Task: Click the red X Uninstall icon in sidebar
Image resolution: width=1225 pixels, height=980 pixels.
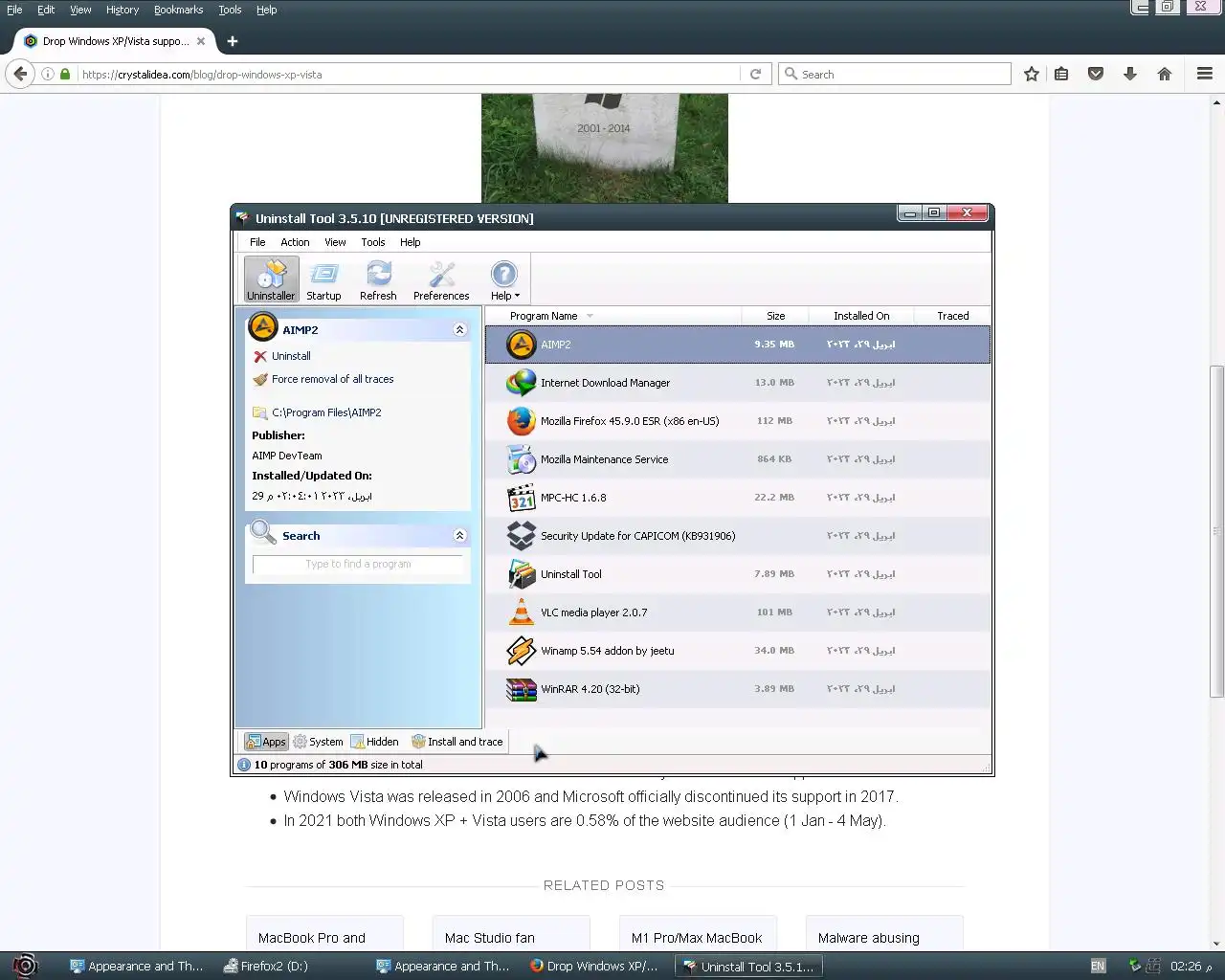Action: point(259,356)
